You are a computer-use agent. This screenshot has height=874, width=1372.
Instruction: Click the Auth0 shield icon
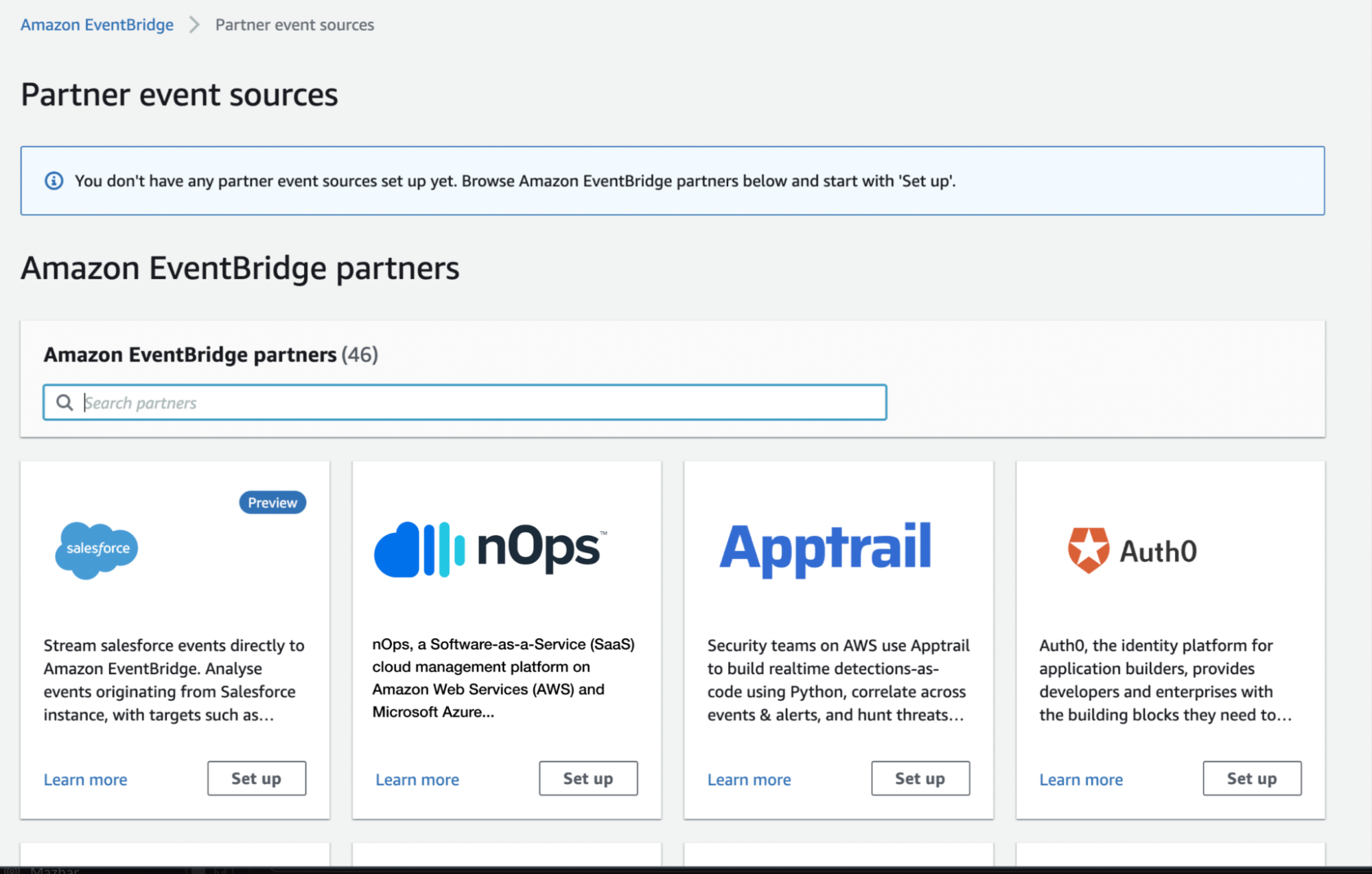(x=1086, y=549)
